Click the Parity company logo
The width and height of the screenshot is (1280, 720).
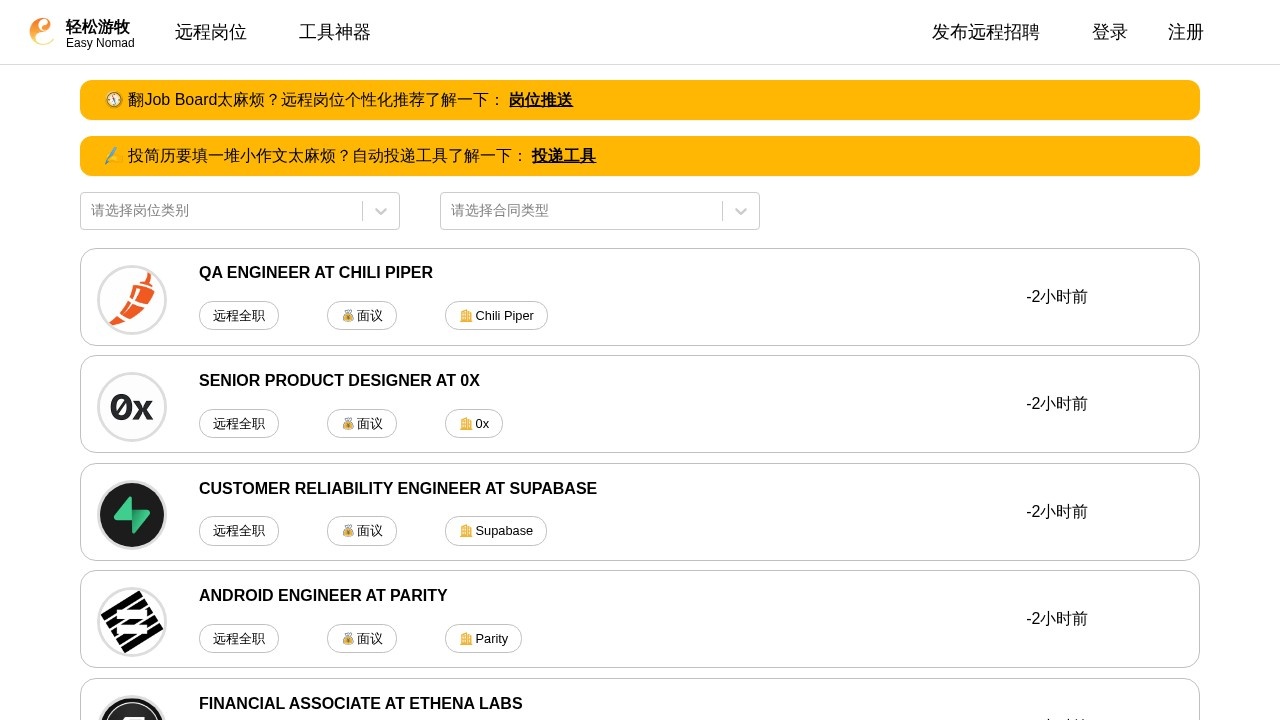[x=132, y=622]
